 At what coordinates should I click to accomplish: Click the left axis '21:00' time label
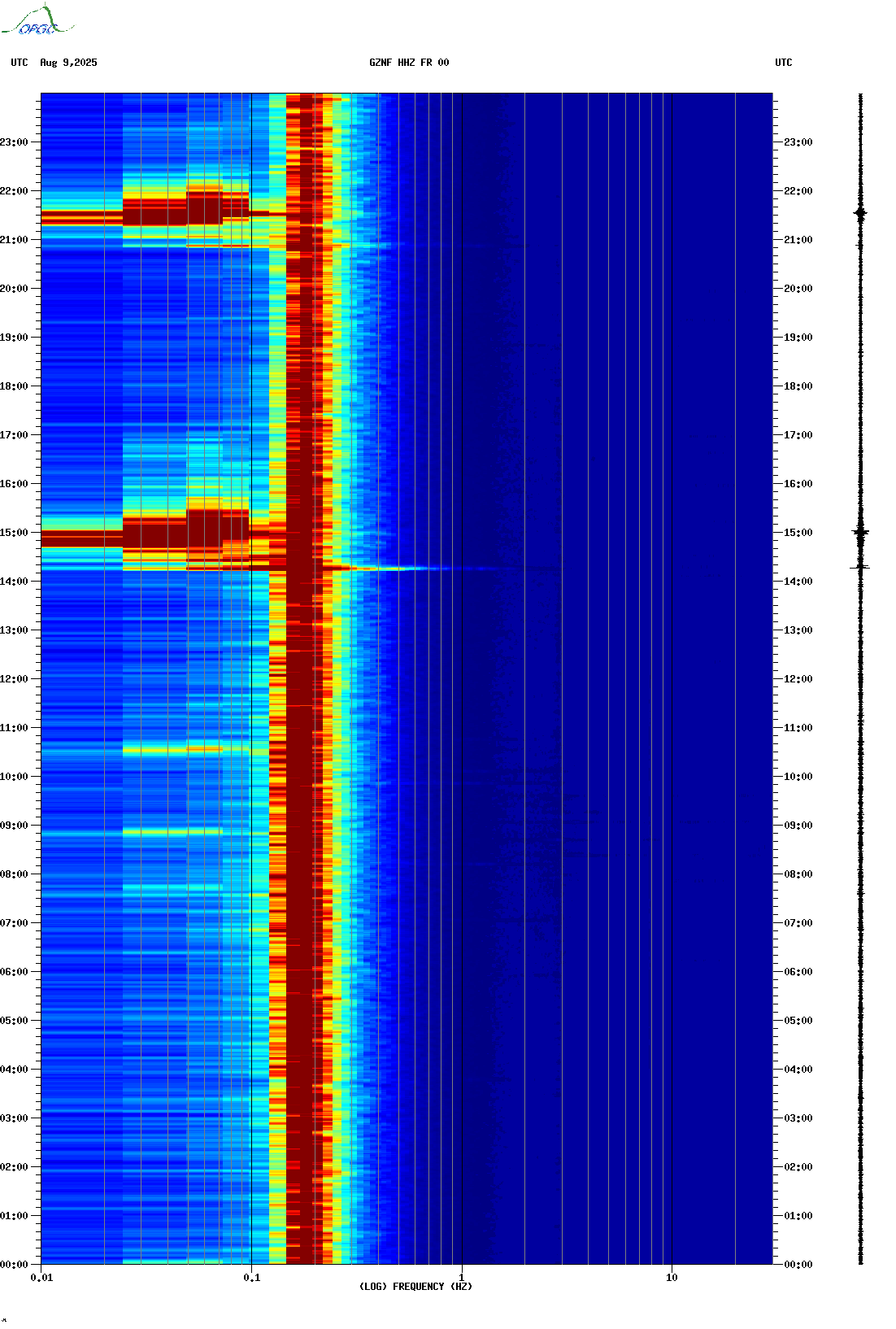pos(14,240)
